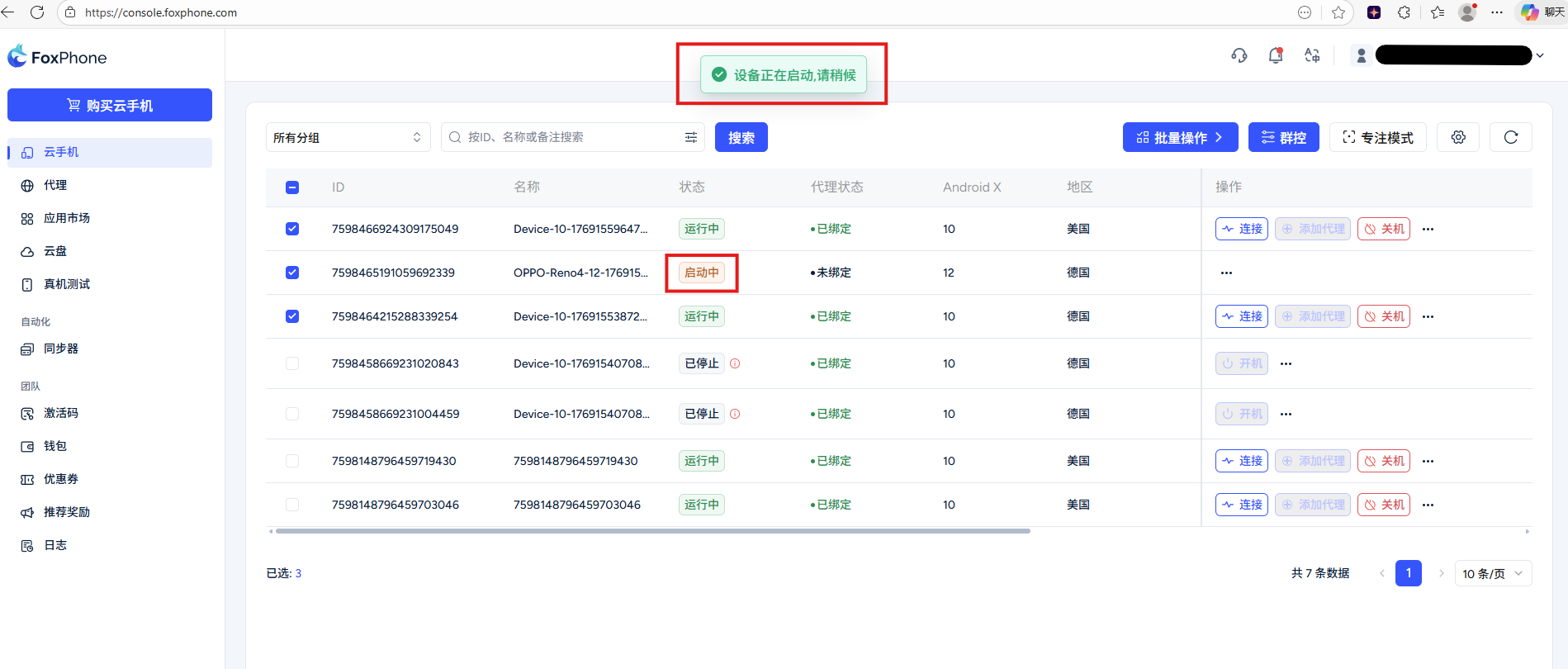Click the customer support headset icon

1239,55
